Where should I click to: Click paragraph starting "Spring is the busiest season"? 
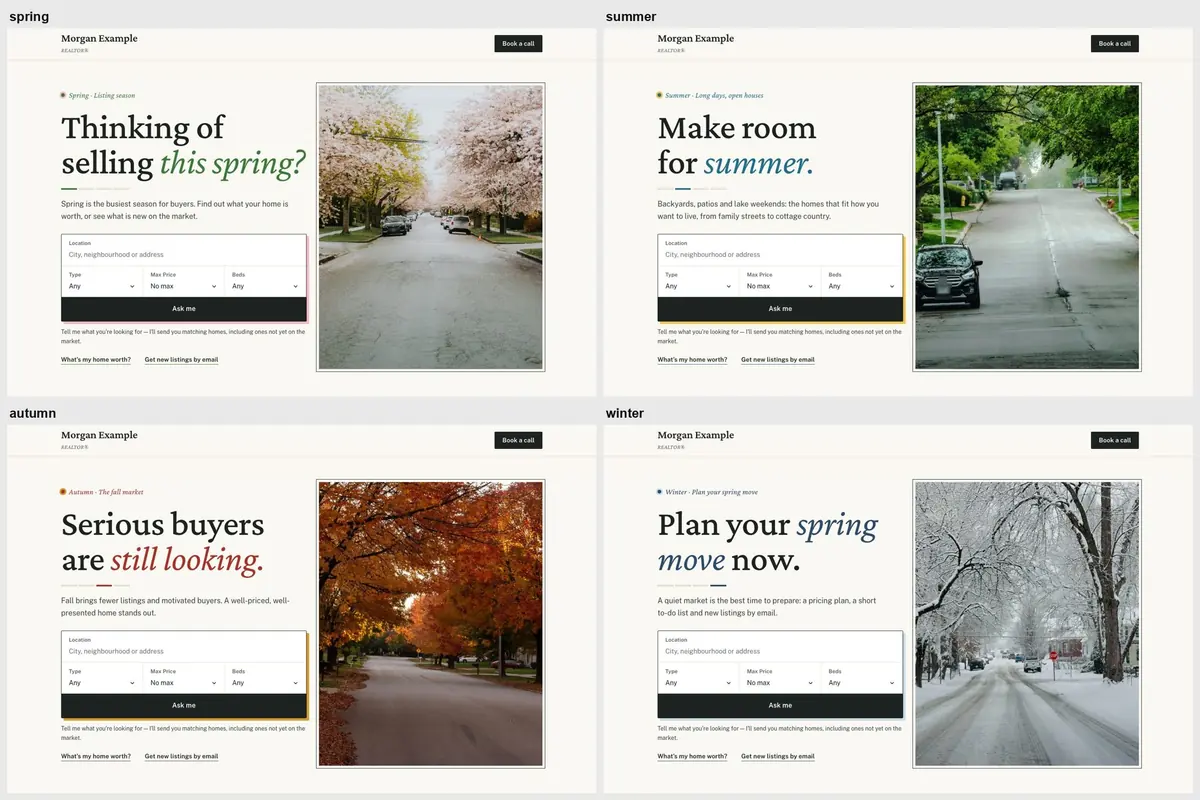pyautogui.click(x=174, y=210)
